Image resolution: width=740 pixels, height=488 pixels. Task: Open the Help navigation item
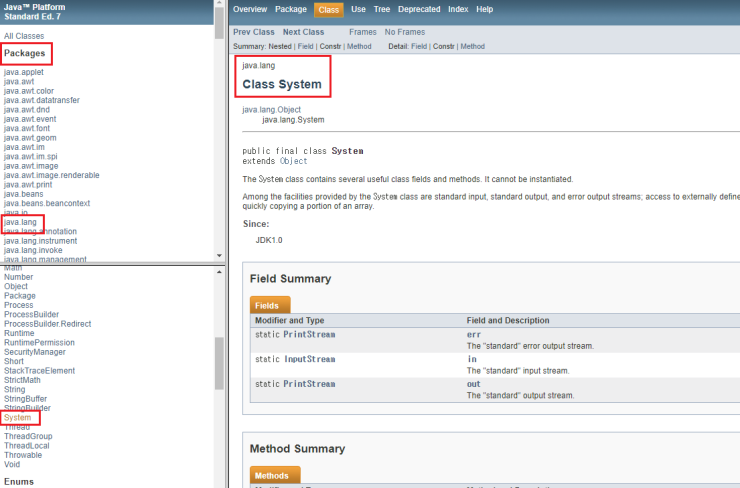tap(484, 9)
